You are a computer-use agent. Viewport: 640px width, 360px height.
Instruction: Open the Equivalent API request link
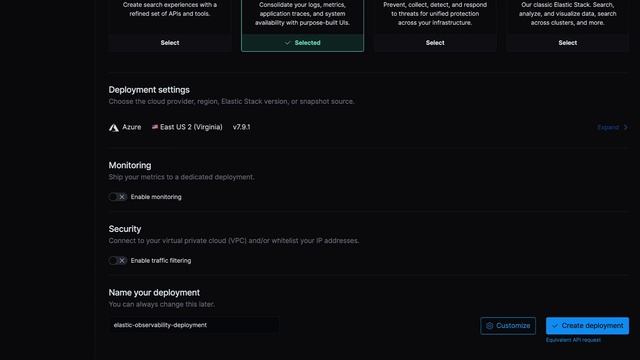[573, 340]
